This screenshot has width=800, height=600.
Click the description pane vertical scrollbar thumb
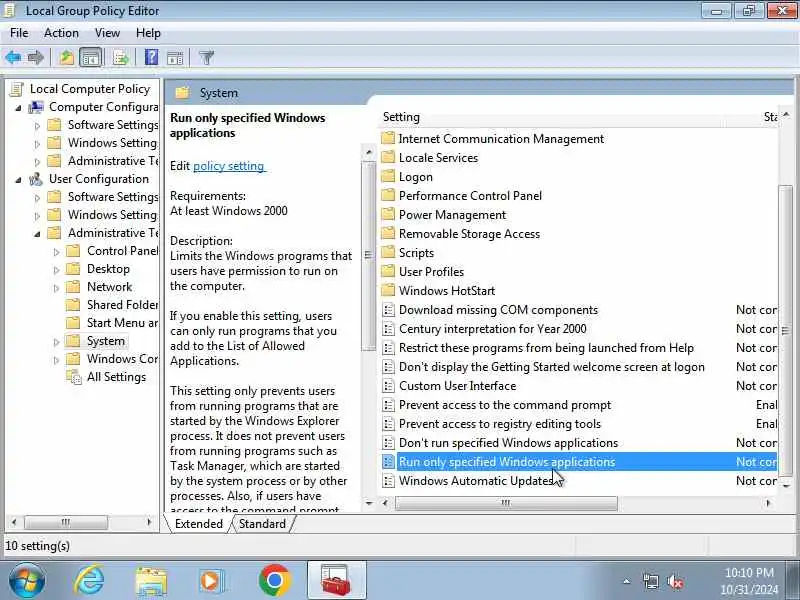[x=368, y=256]
